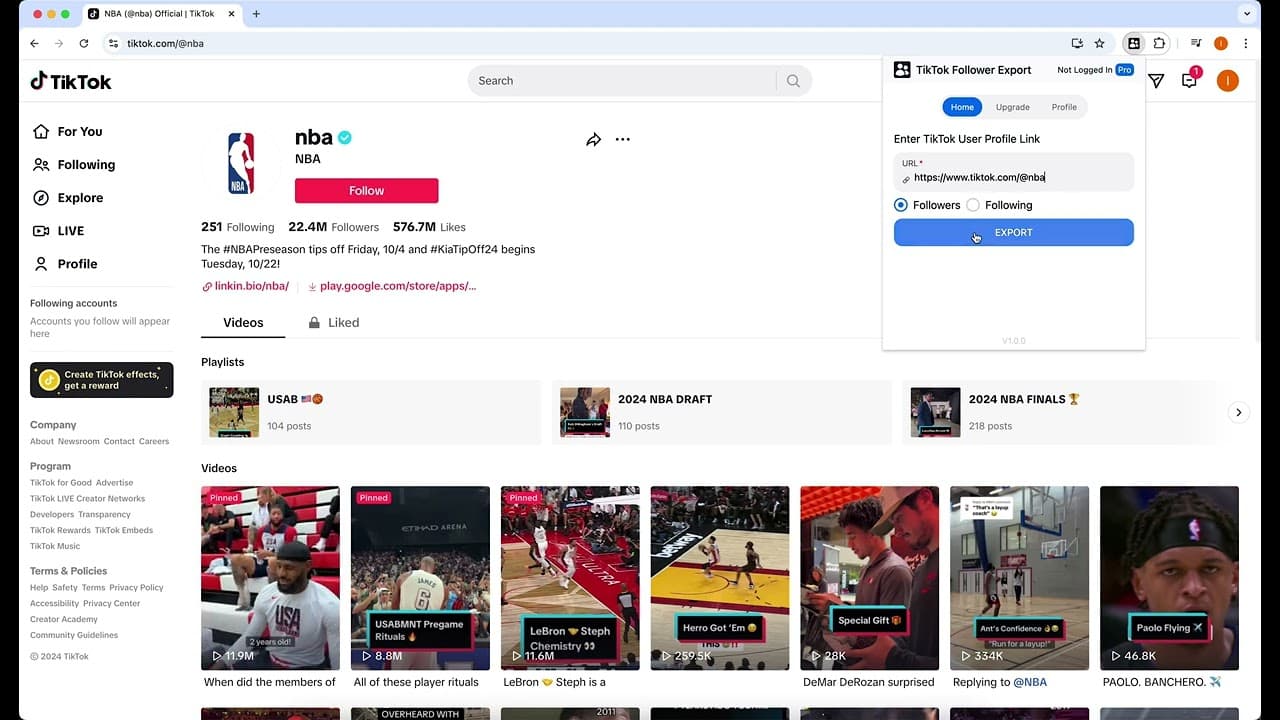Open the Chrome three-dot menu

point(1246,44)
